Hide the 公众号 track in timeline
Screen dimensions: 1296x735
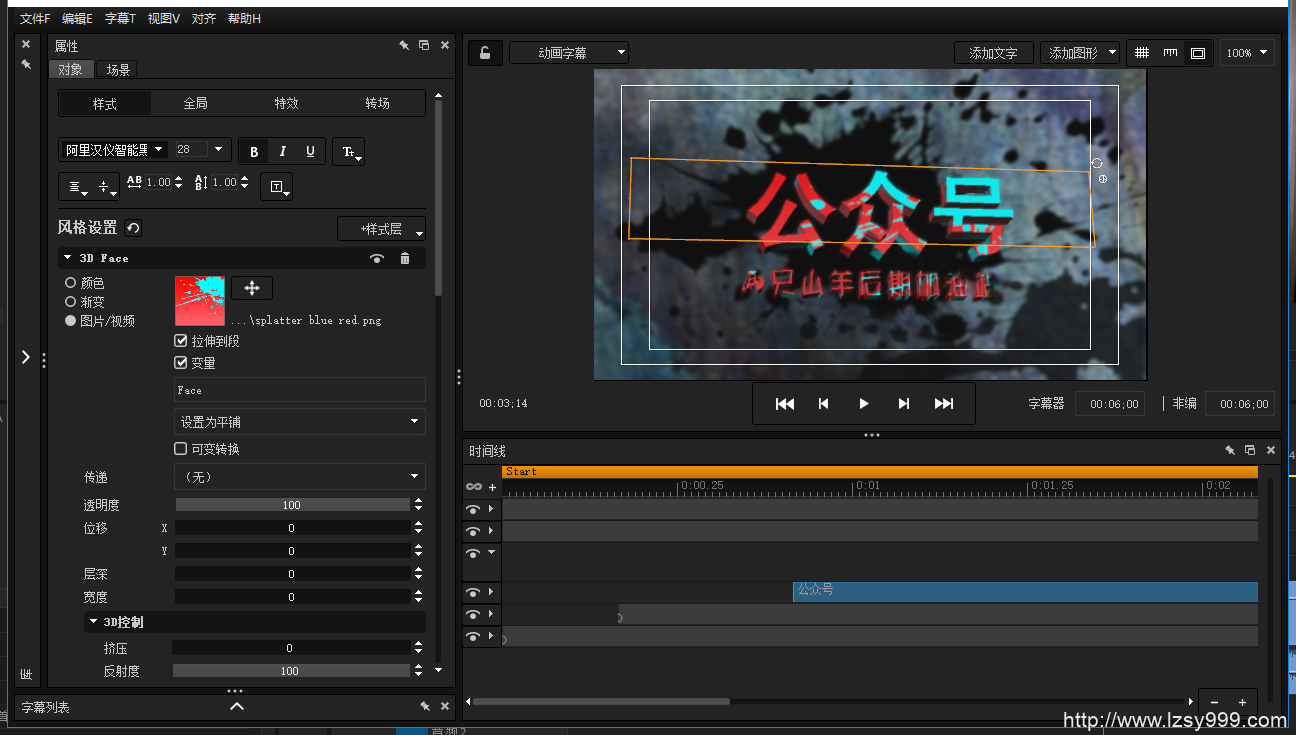tap(473, 593)
